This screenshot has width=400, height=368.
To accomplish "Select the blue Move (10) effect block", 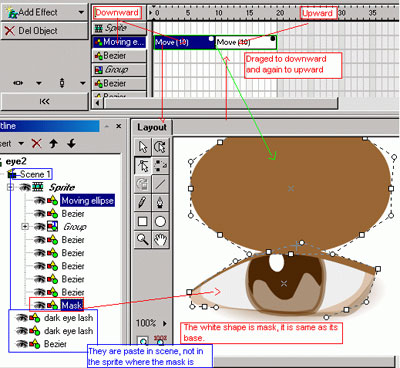I will coord(185,42).
